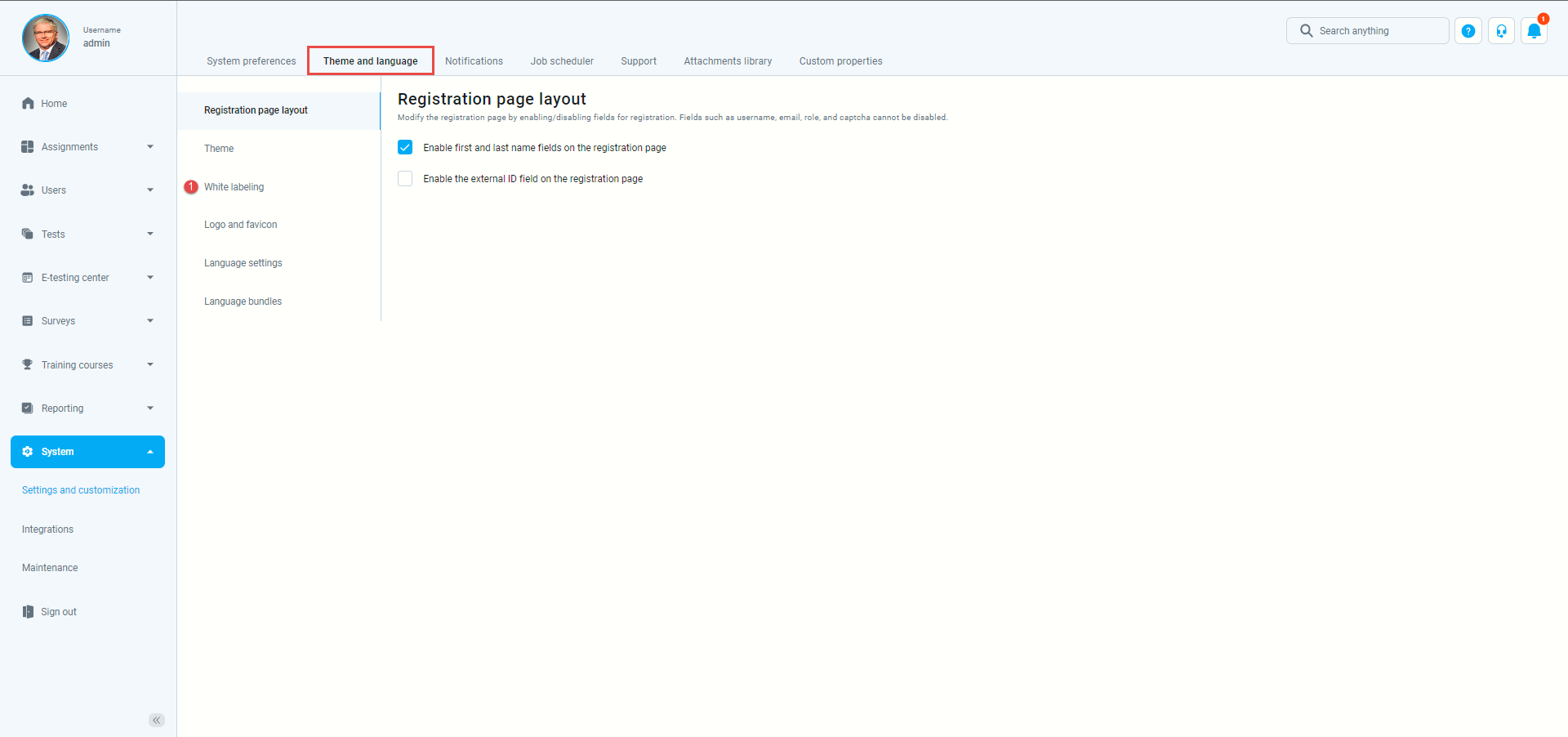Image resolution: width=1568 pixels, height=737 pixels.
Task: Click the Sign out door icon
Action: click(x=28, y=612)
